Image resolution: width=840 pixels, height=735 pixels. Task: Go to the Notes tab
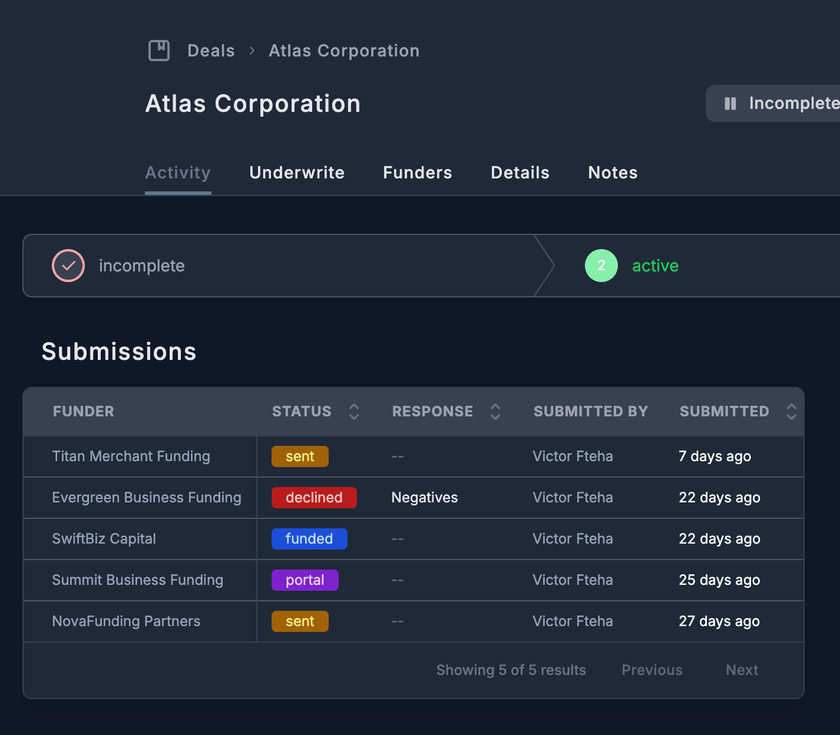coord(613,173)
